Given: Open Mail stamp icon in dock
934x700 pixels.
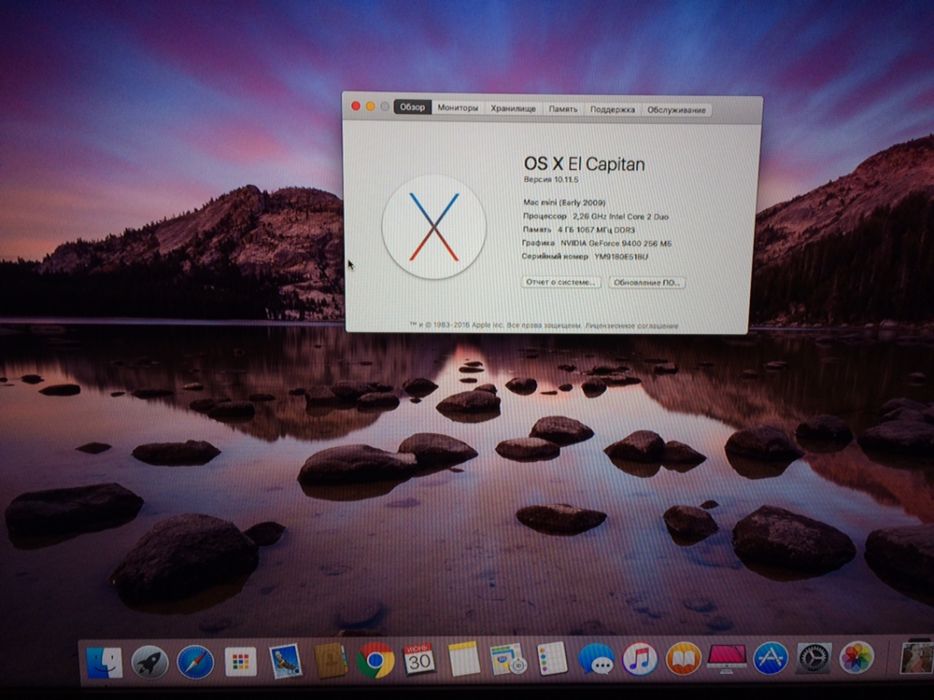Looking at the screenshot, I should tap(286, 661).
